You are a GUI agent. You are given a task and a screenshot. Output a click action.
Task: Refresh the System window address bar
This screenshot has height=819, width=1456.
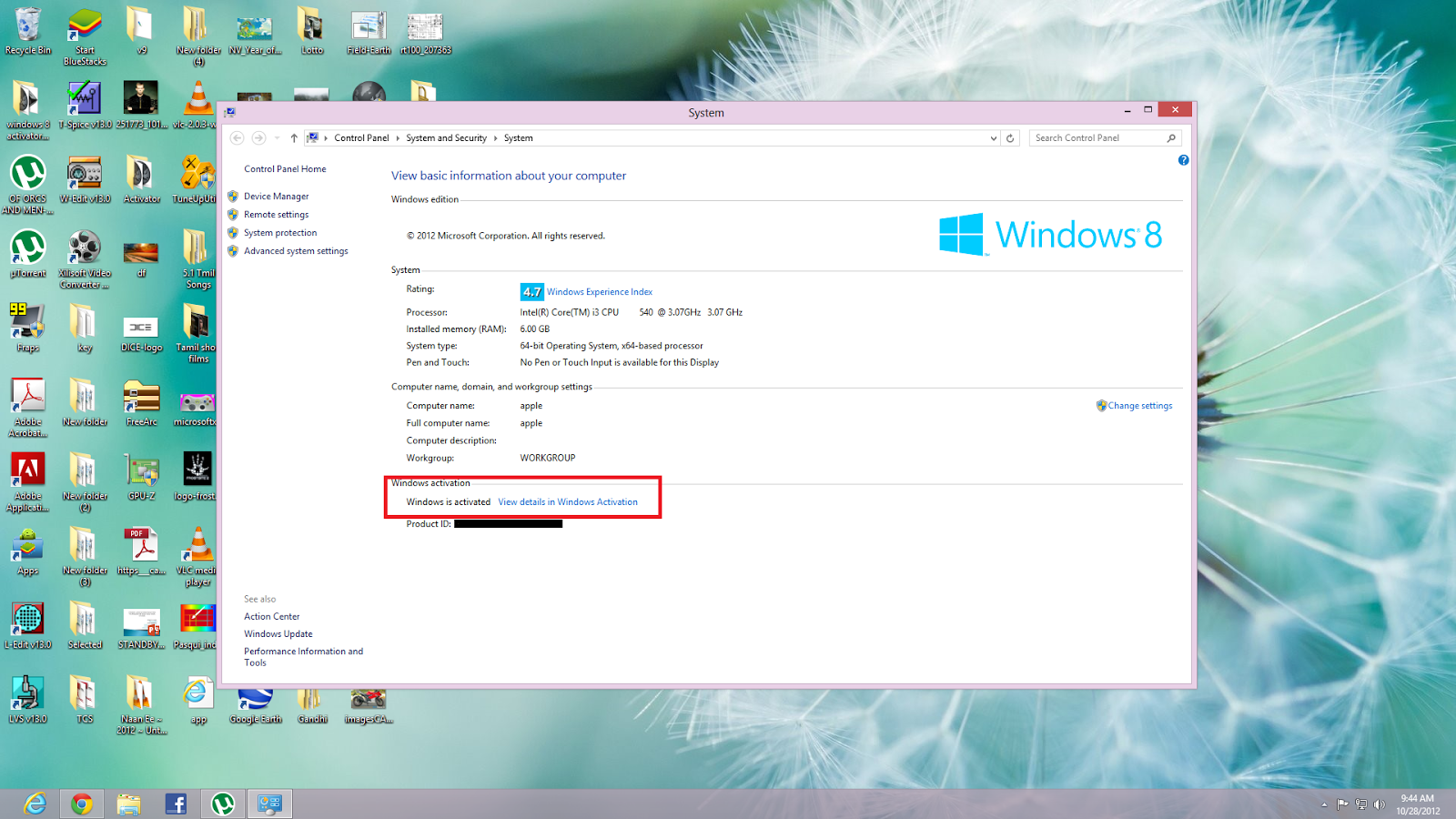pos(1010,138)
